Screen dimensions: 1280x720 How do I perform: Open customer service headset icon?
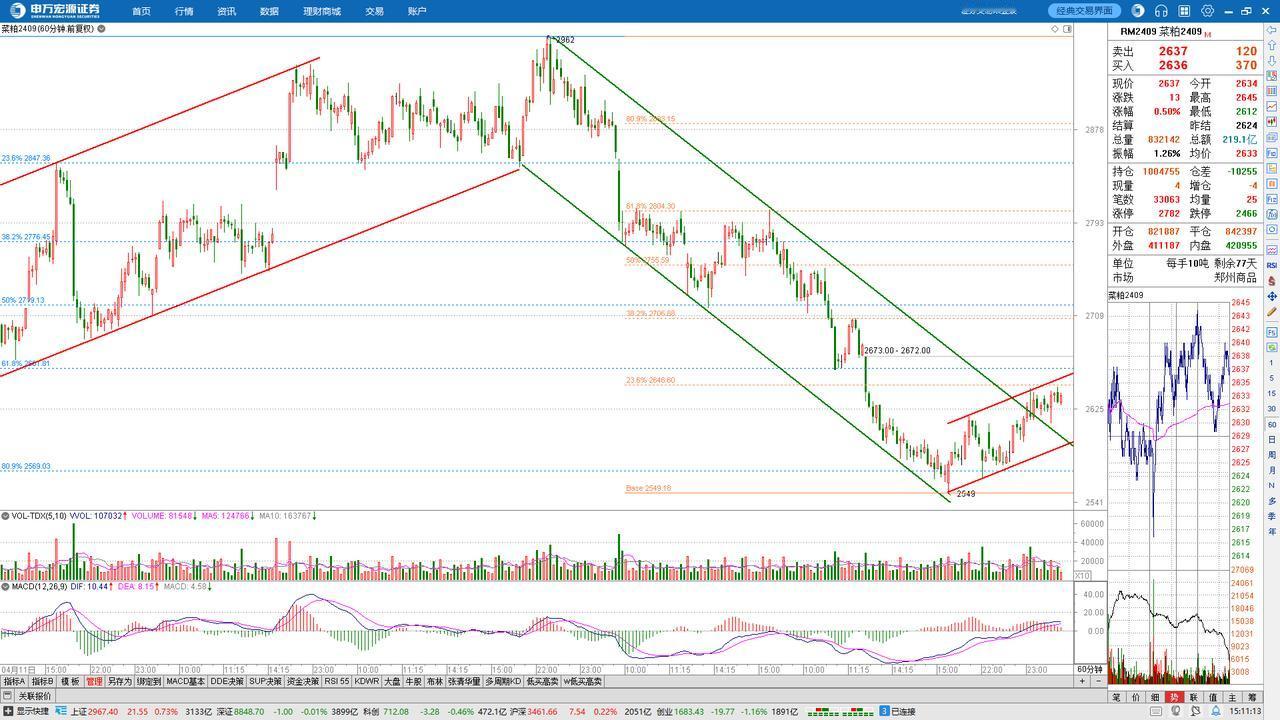pyautogui.click(x=1161, y=11)
